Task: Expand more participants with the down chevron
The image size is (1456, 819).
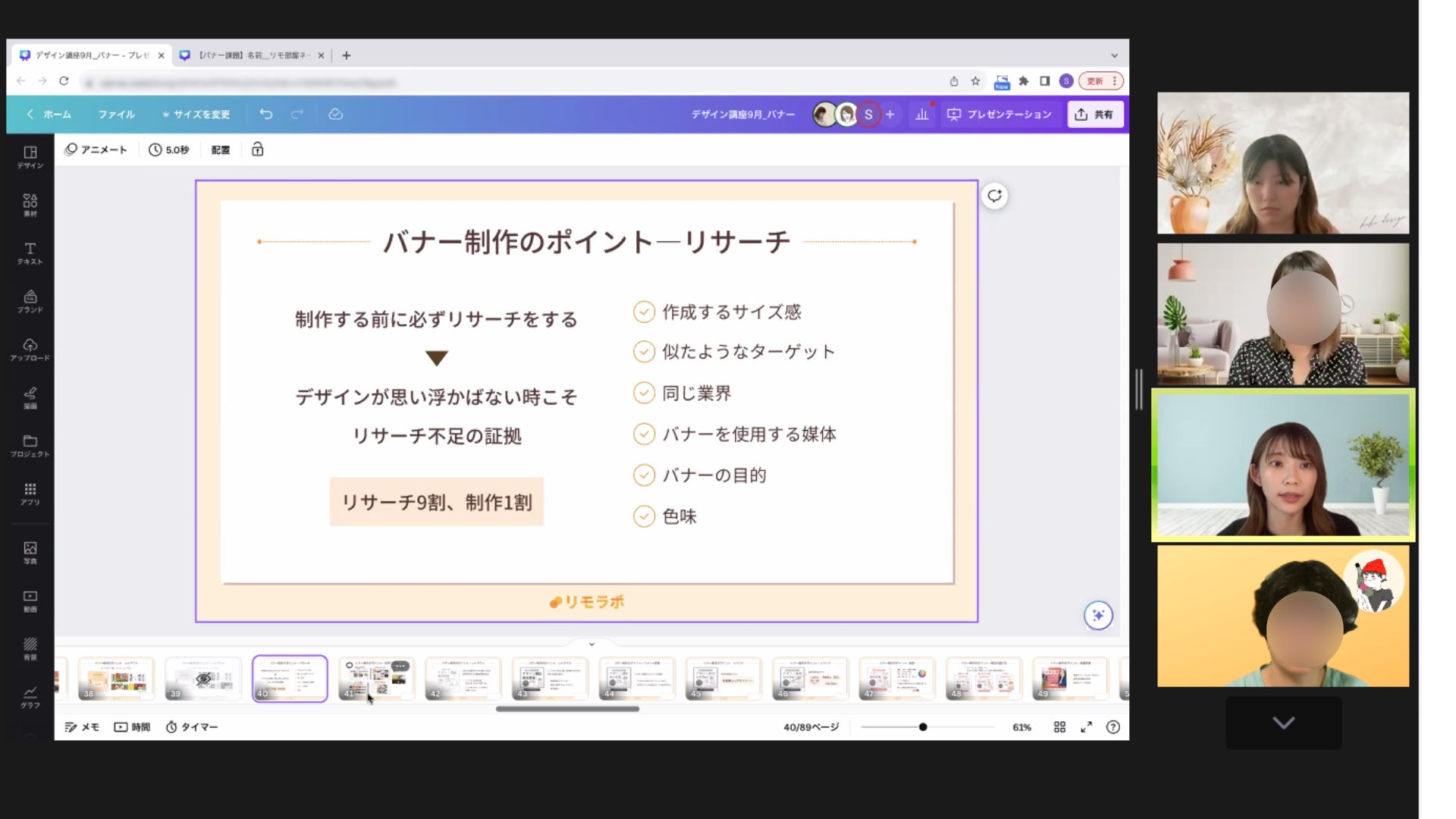Action: pos(1283,723)
